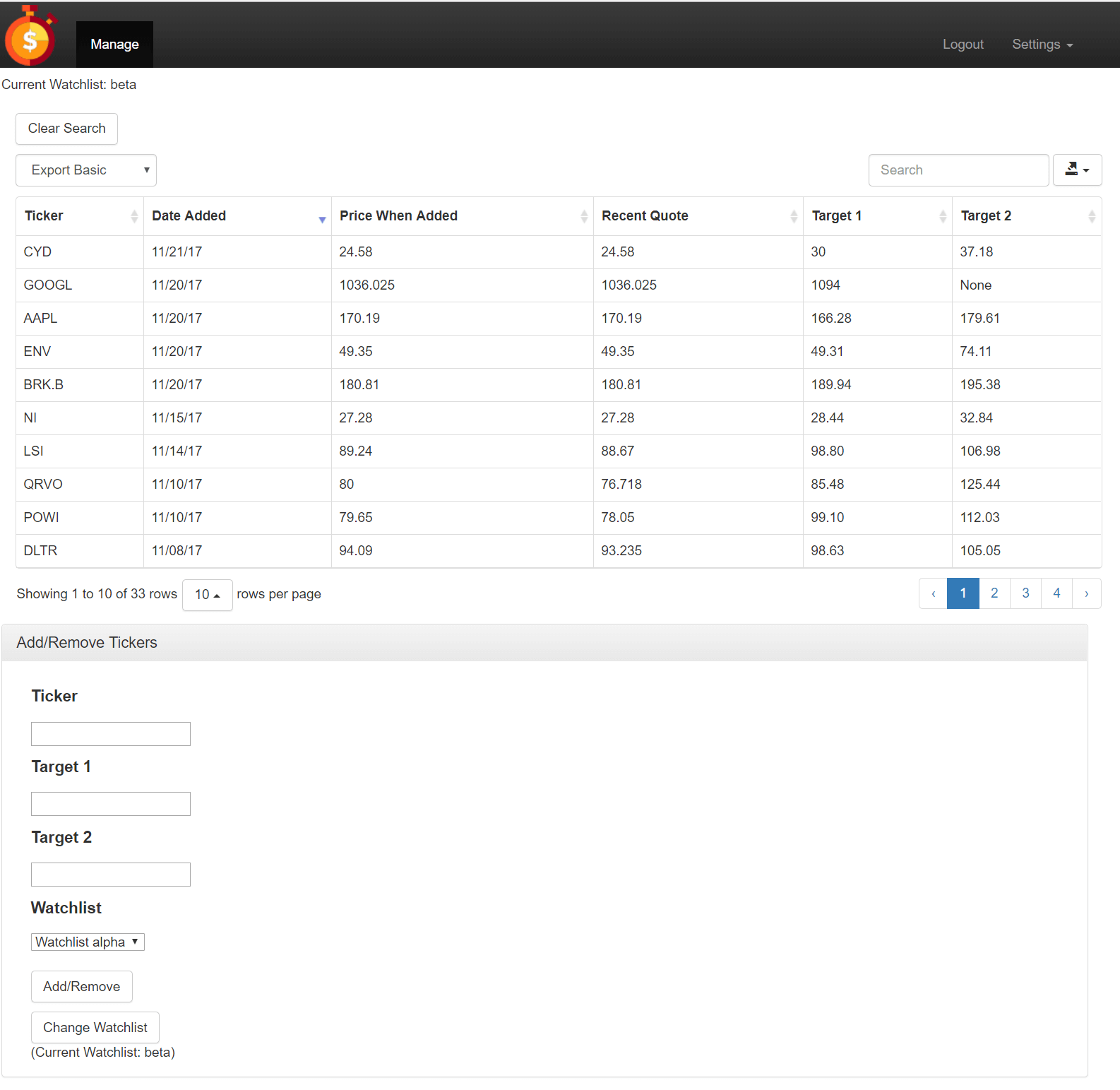Select the LSI ticker cell
Image resolution: width=1120 pixels, height=1090 pixels.
[x=80, y=451]
